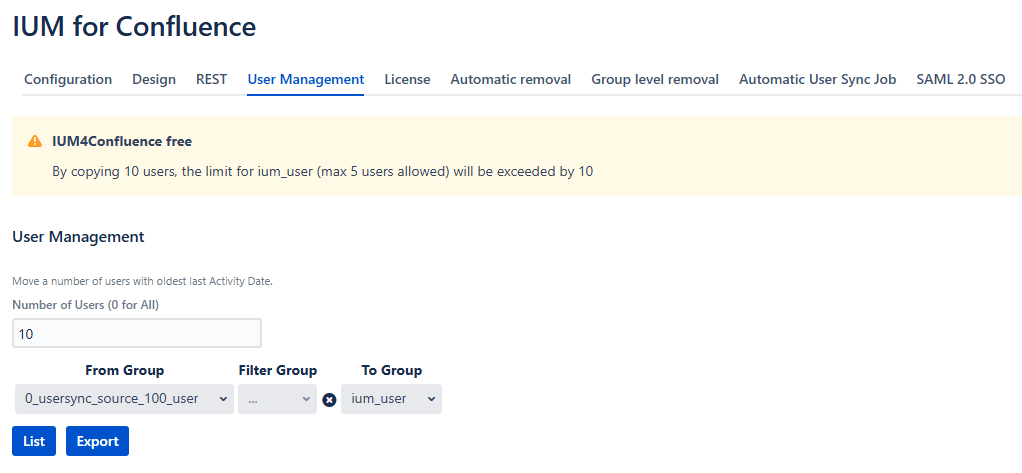Select the User Management tab
The height and width of the screenshot is (473, 1022).
[x=306, y=79]
